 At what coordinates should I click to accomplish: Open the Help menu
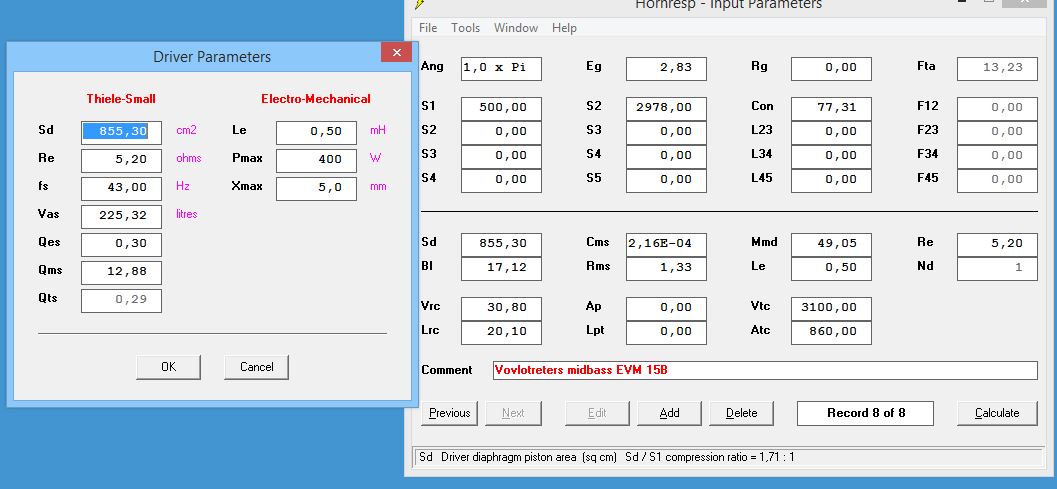(564, 28)
